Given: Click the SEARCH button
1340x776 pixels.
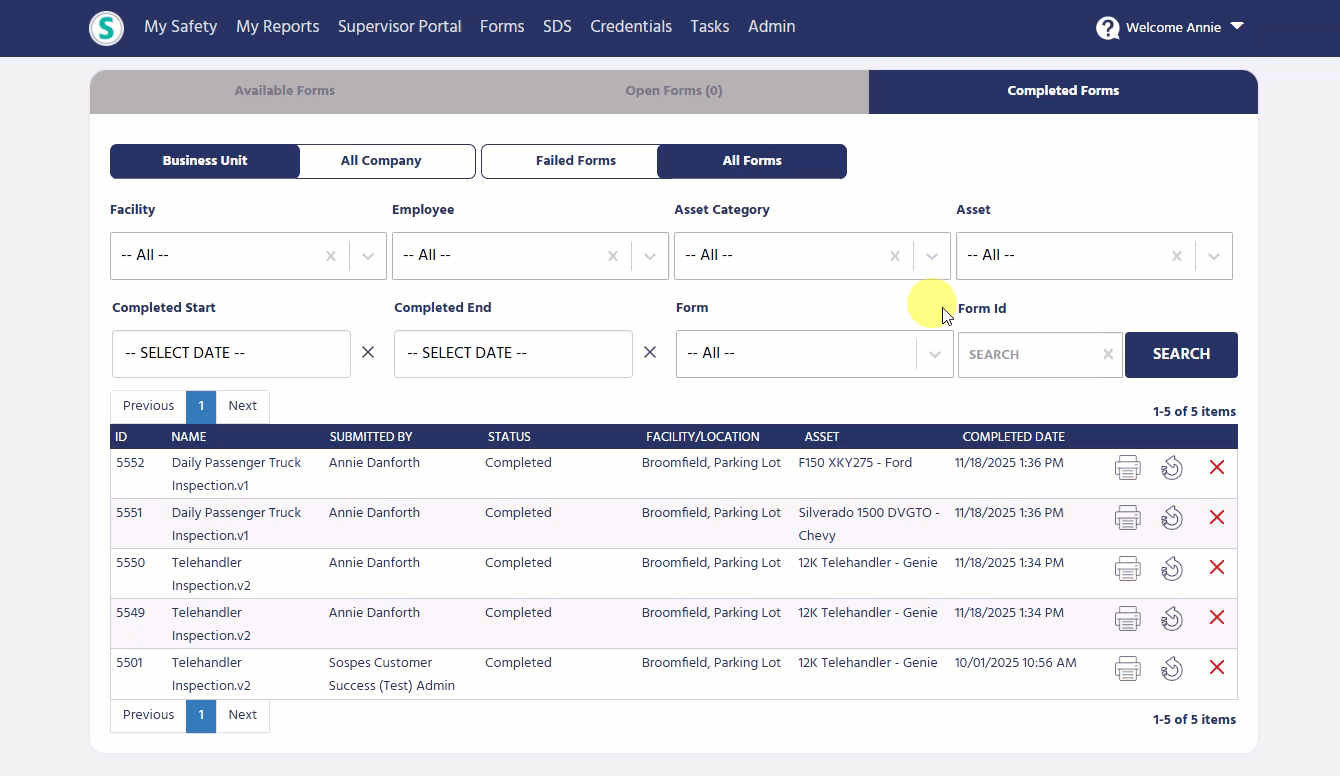Looking at the screenshot, I should [x=1181, y=354].
